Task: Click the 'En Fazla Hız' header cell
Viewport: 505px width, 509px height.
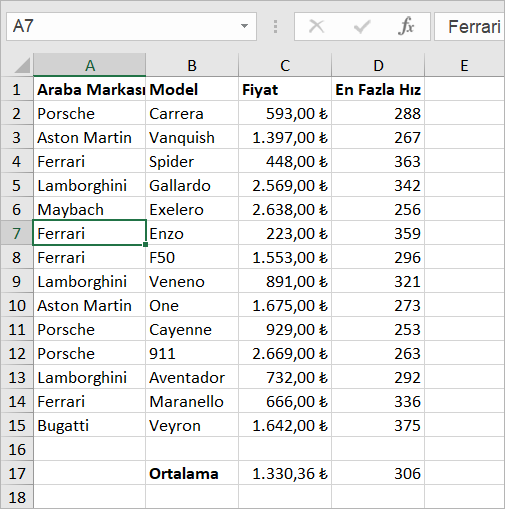Action: [378, 89]
